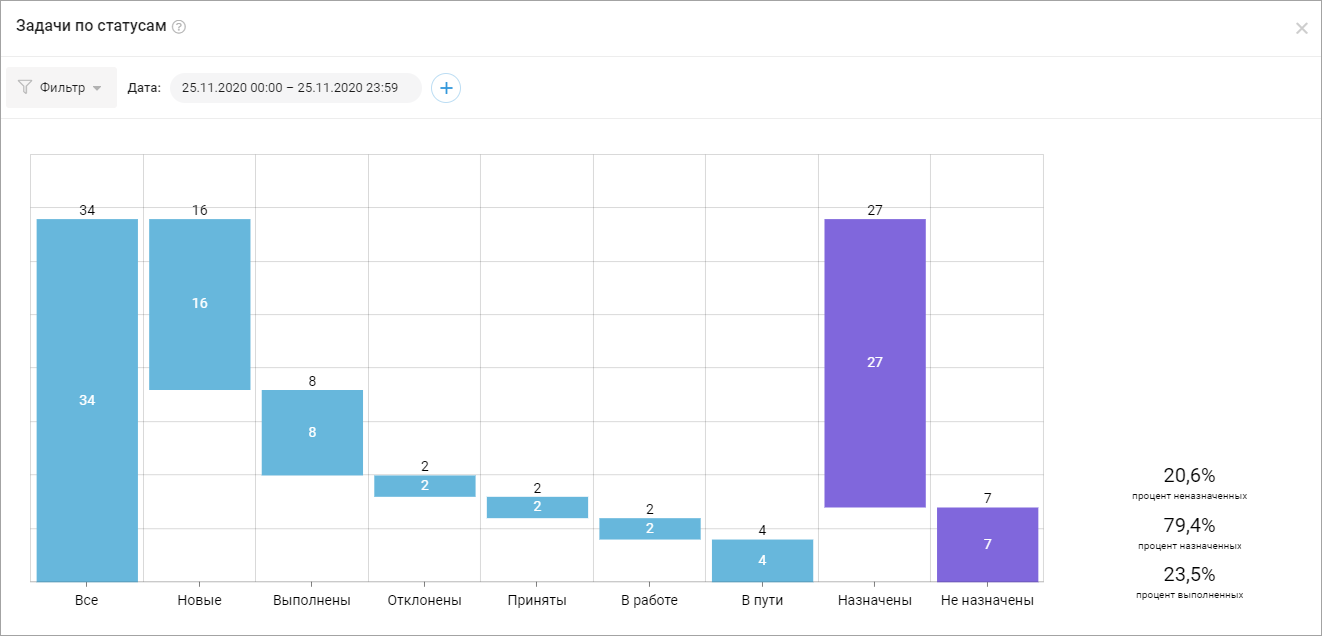Click the 79,4% процент назначенных value
This screenshot has height=636, width=1322.
click(x=1189, y=526)
